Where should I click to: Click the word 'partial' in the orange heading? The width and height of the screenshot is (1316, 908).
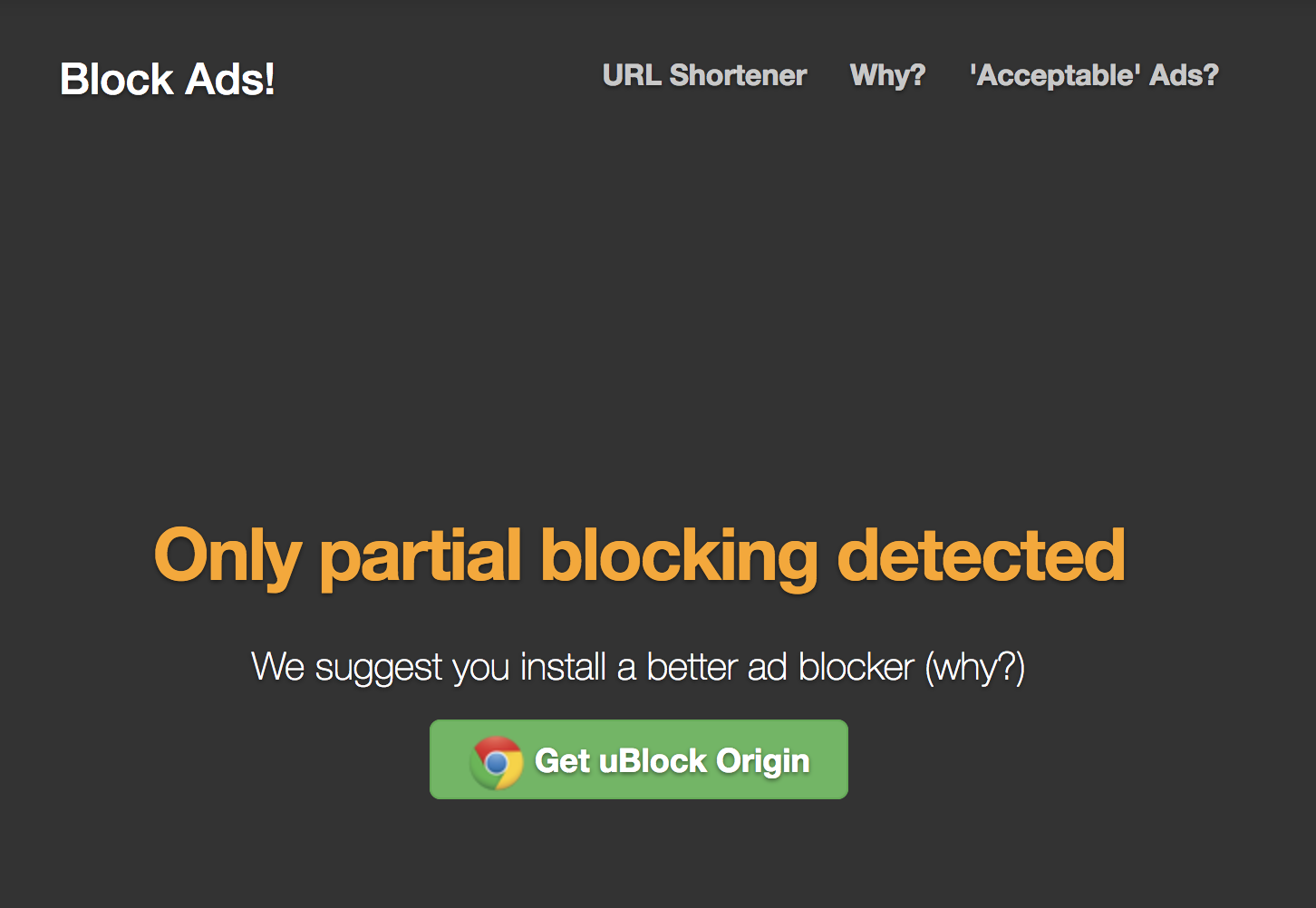(x=421, y=555)
